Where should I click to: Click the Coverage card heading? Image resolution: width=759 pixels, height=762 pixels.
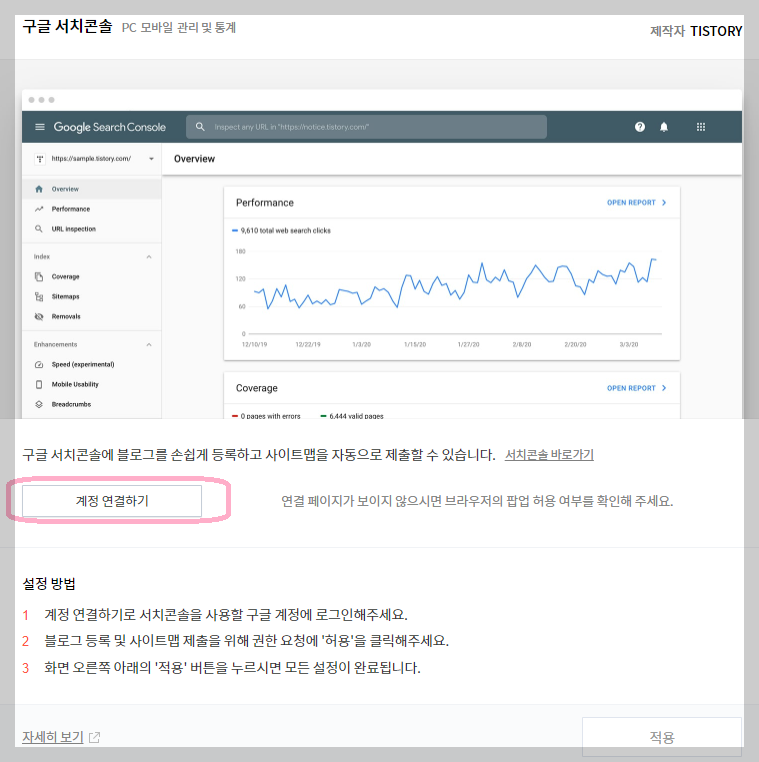click(257, 388)
